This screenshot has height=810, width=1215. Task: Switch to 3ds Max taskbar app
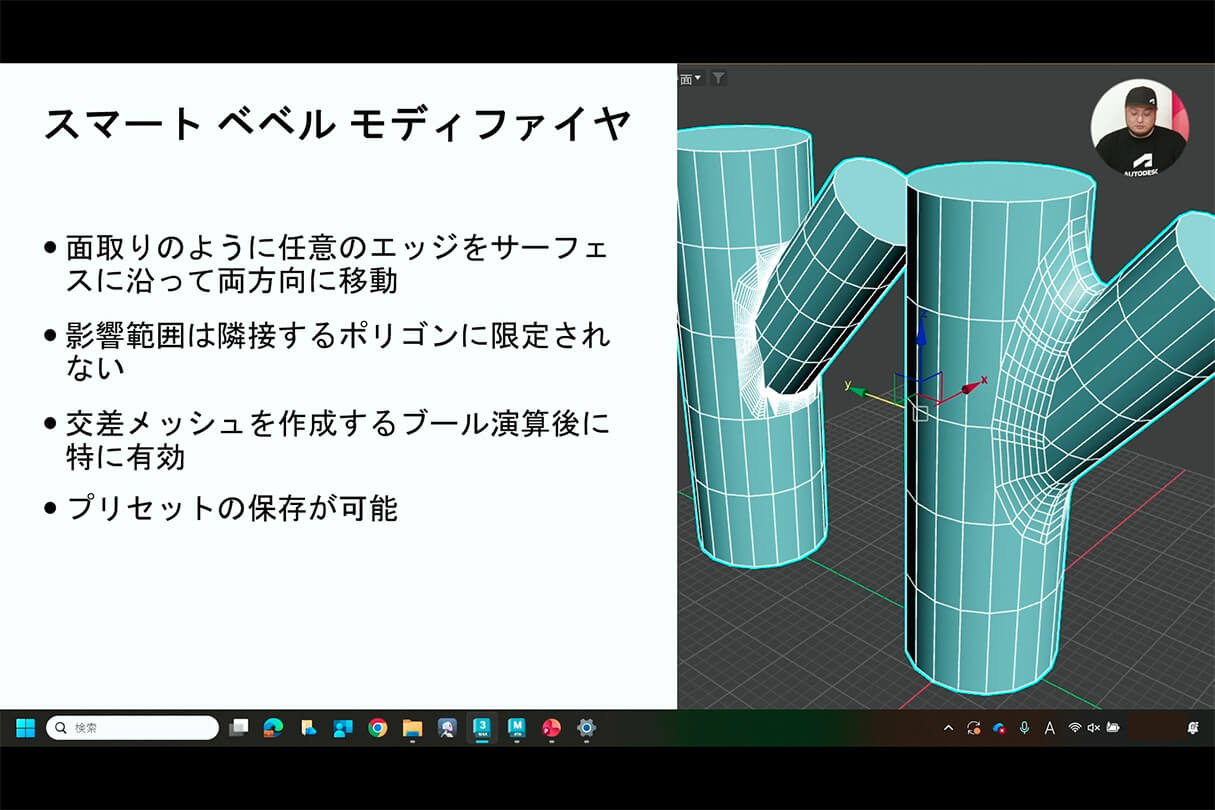tap(482, 727)
